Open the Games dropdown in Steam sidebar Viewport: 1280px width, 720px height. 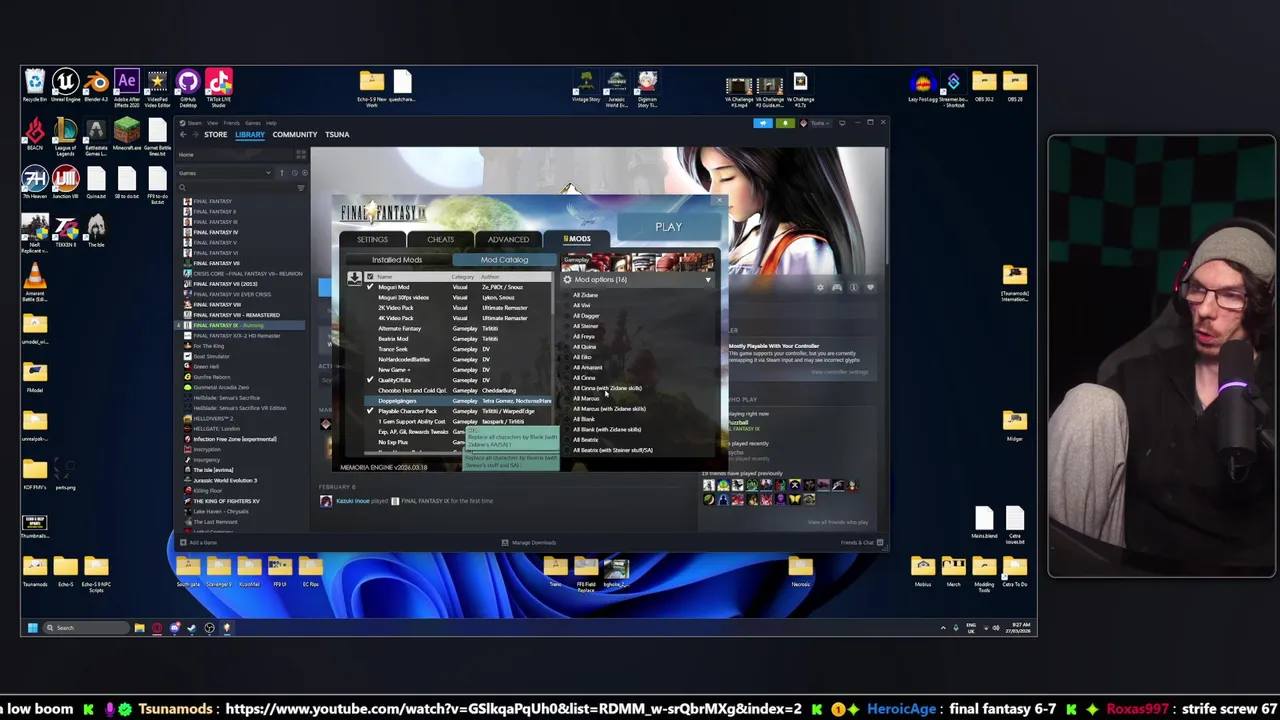(x=225, y=173)
